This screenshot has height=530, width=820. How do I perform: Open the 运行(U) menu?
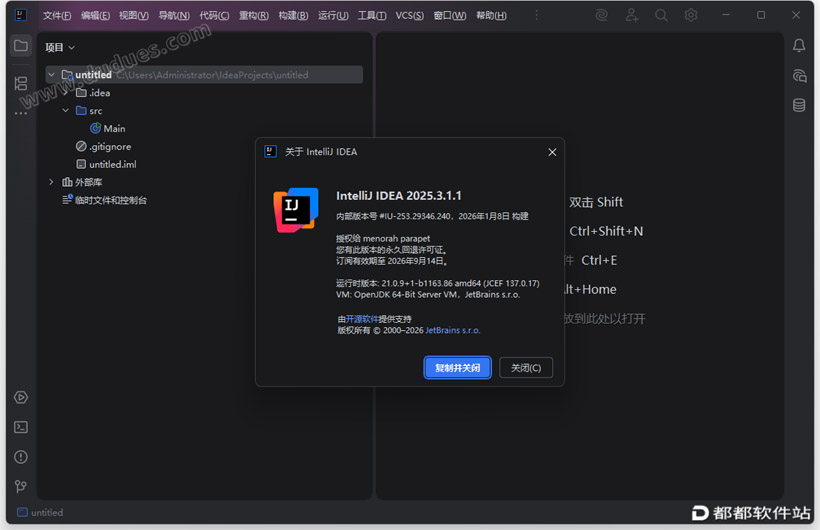(333, 16)
